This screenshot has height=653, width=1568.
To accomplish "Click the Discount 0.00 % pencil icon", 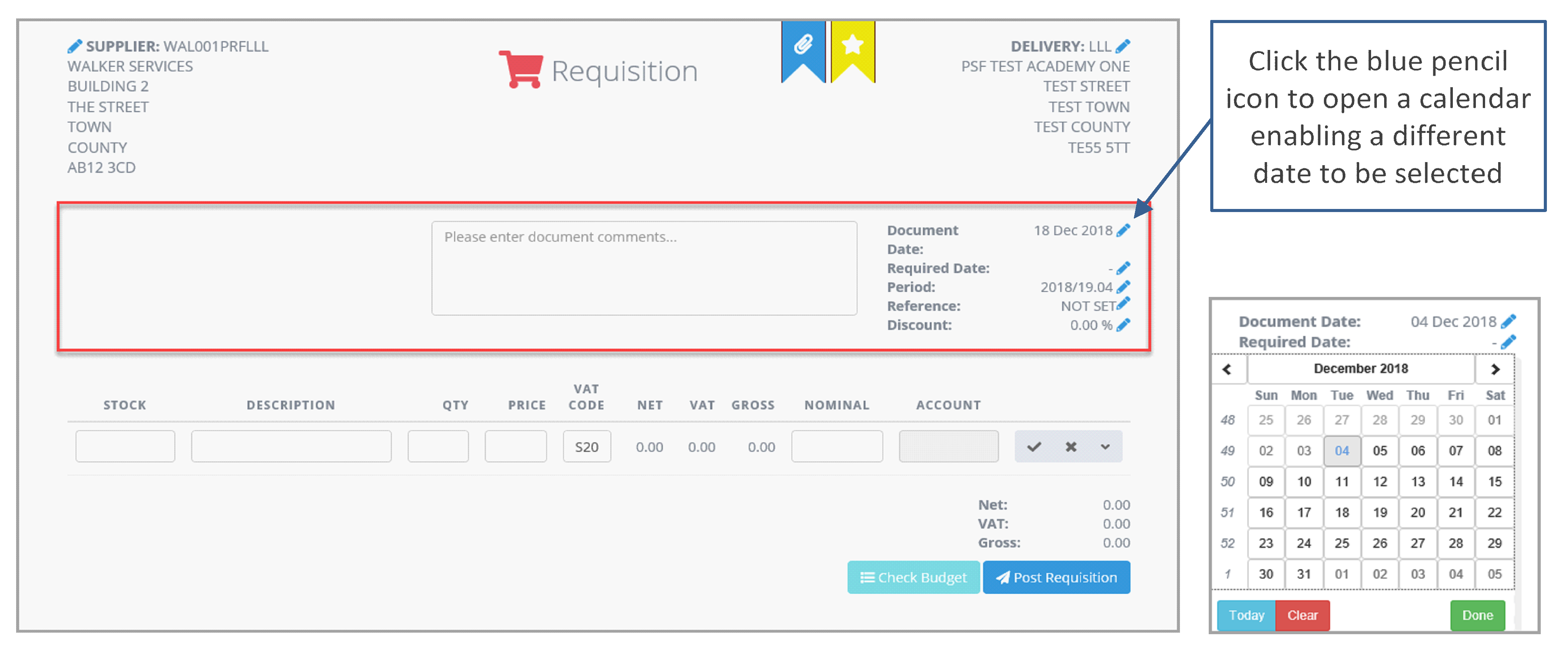I will coord(1123,325).
